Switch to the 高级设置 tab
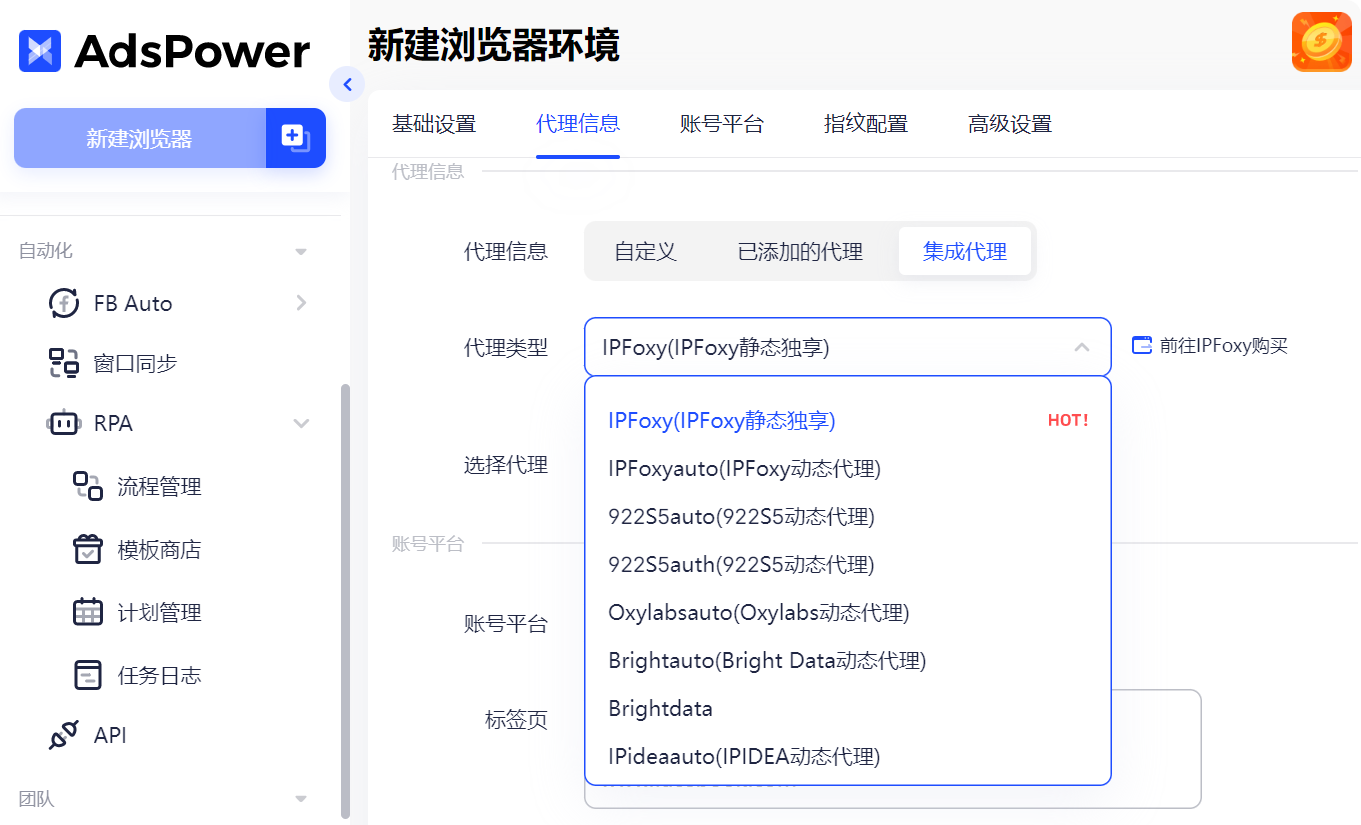 1010,124
